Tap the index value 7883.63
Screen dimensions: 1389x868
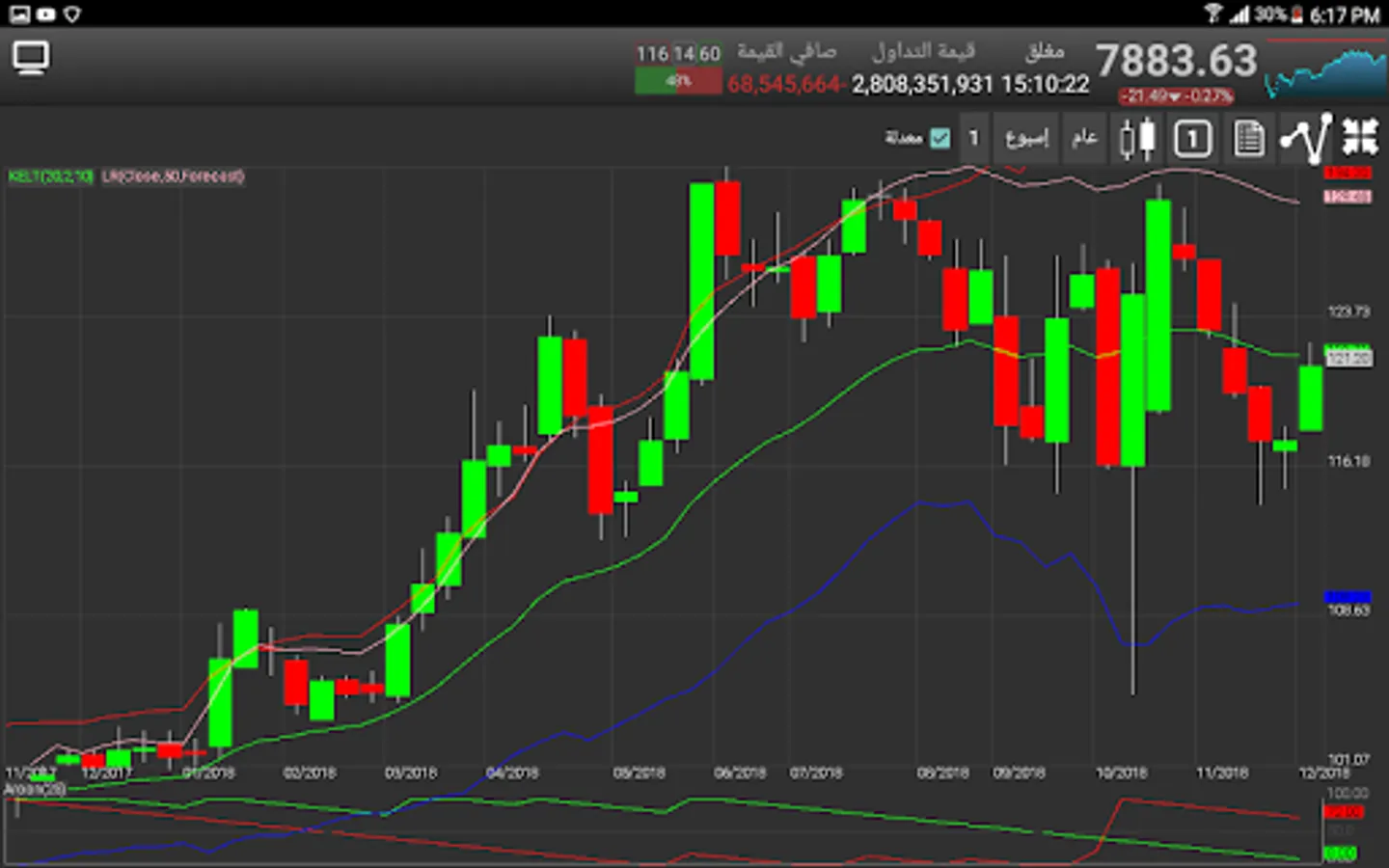coord(1177,61)
